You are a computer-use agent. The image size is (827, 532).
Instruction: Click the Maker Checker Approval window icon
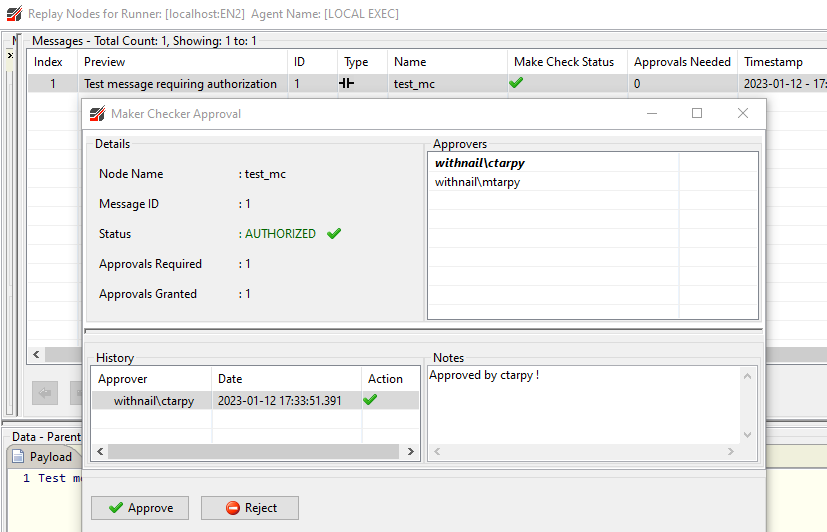pyautogui.click(x=98, y=114)
